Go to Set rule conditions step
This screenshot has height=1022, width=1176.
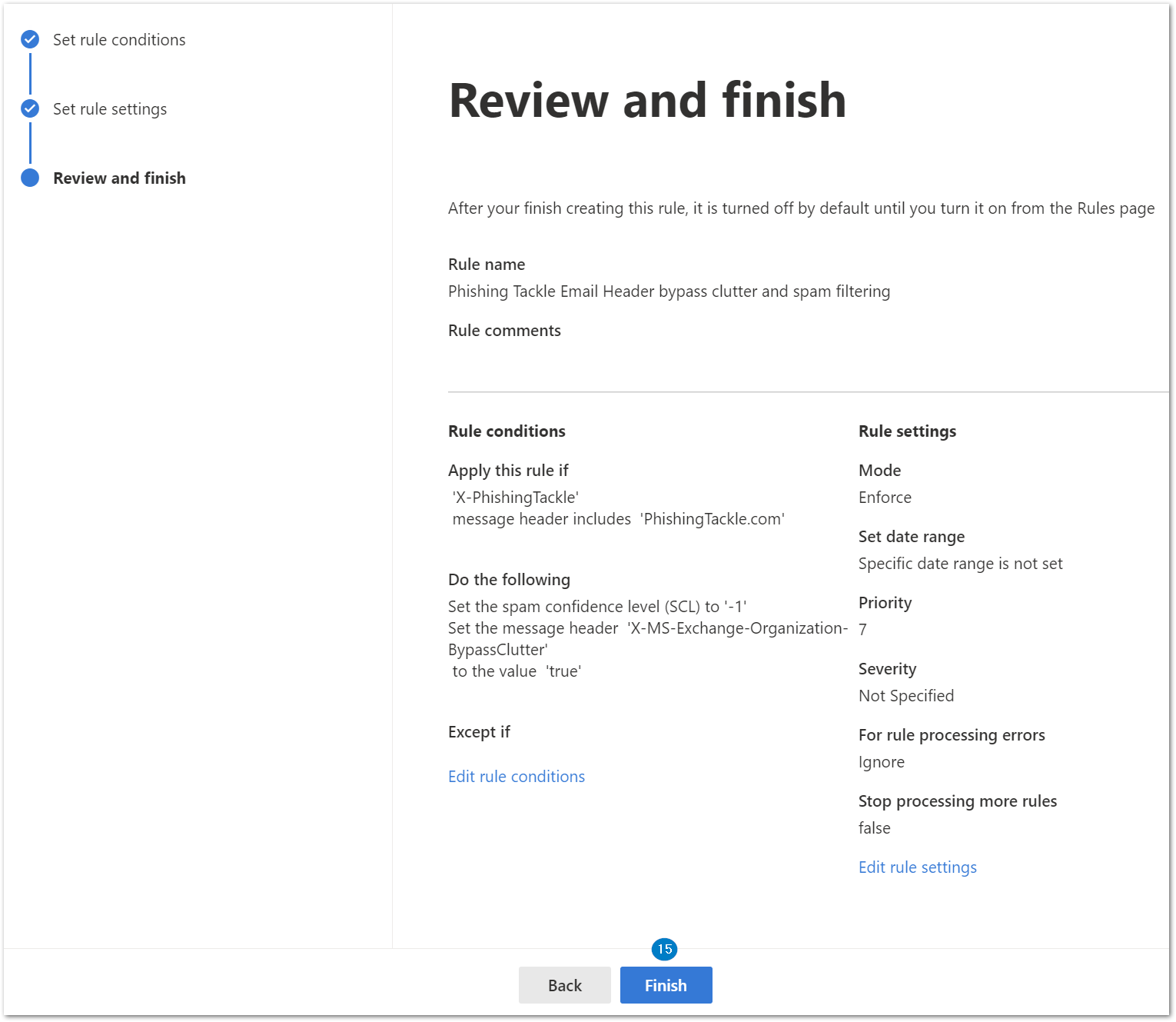[119, 40]
